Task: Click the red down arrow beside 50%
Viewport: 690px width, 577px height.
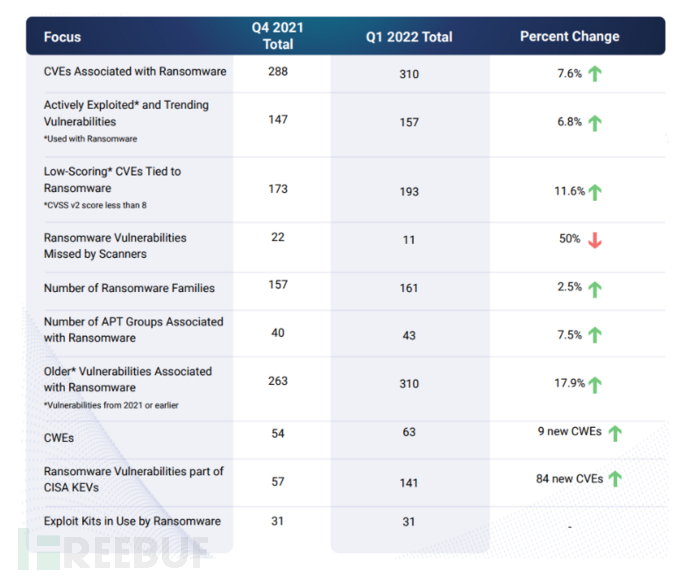Action: click(594, 240)
